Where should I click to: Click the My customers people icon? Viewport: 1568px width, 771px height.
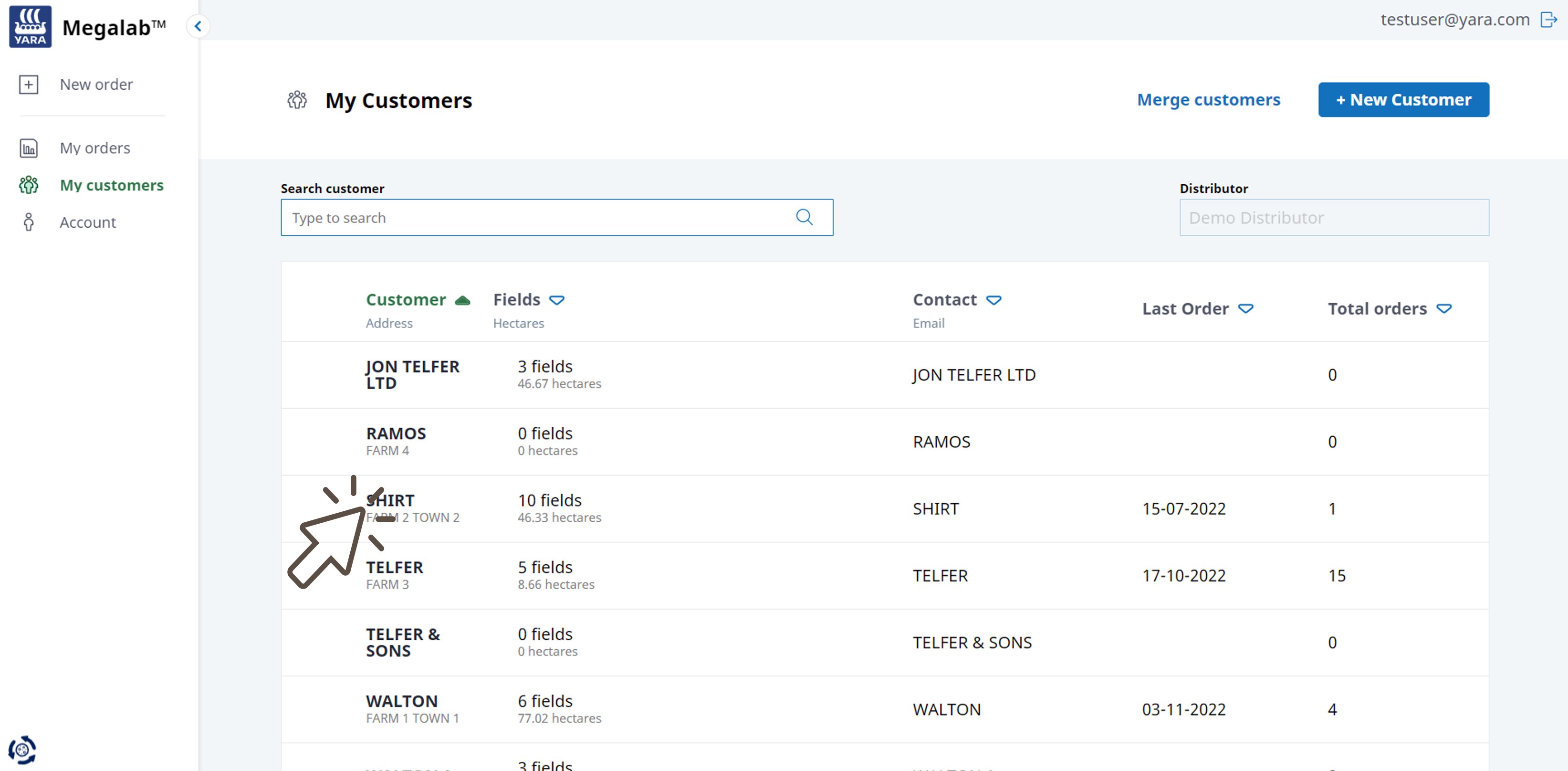click(x=29, y=185)
